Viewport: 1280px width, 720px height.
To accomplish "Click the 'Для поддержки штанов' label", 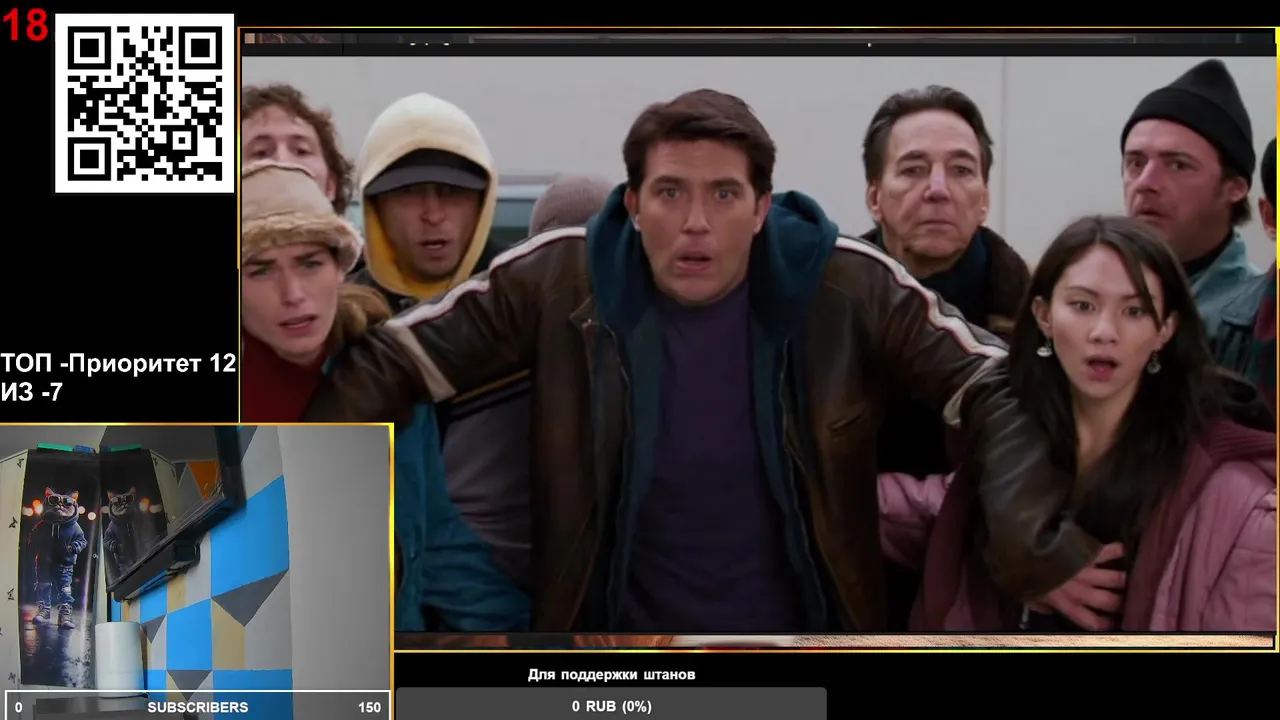I will coord(611,675).
